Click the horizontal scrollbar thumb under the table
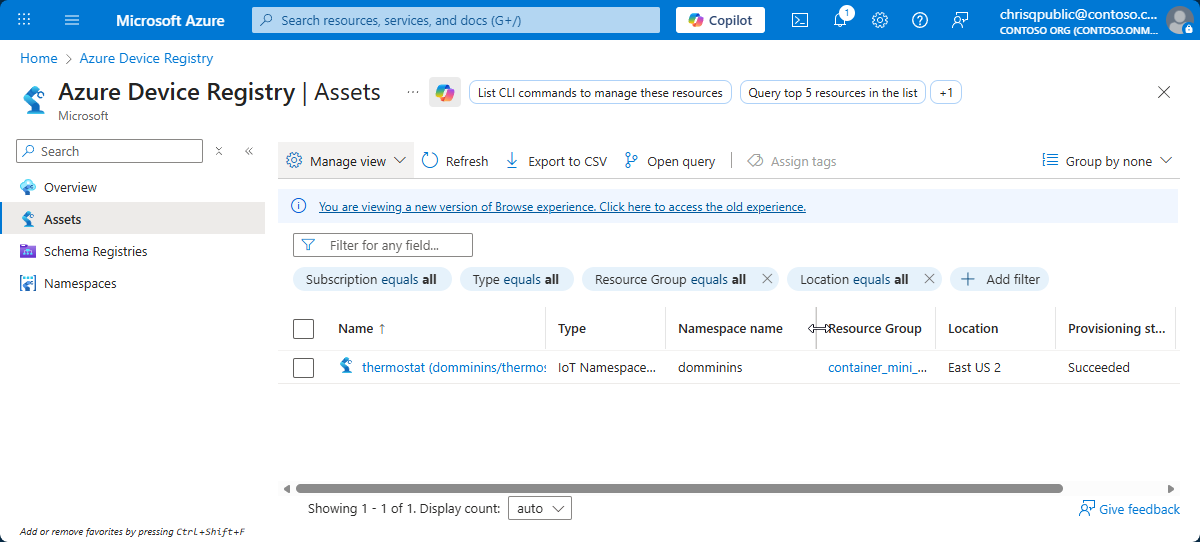This screenshot has height=542, width=1200. pos(678,489)
